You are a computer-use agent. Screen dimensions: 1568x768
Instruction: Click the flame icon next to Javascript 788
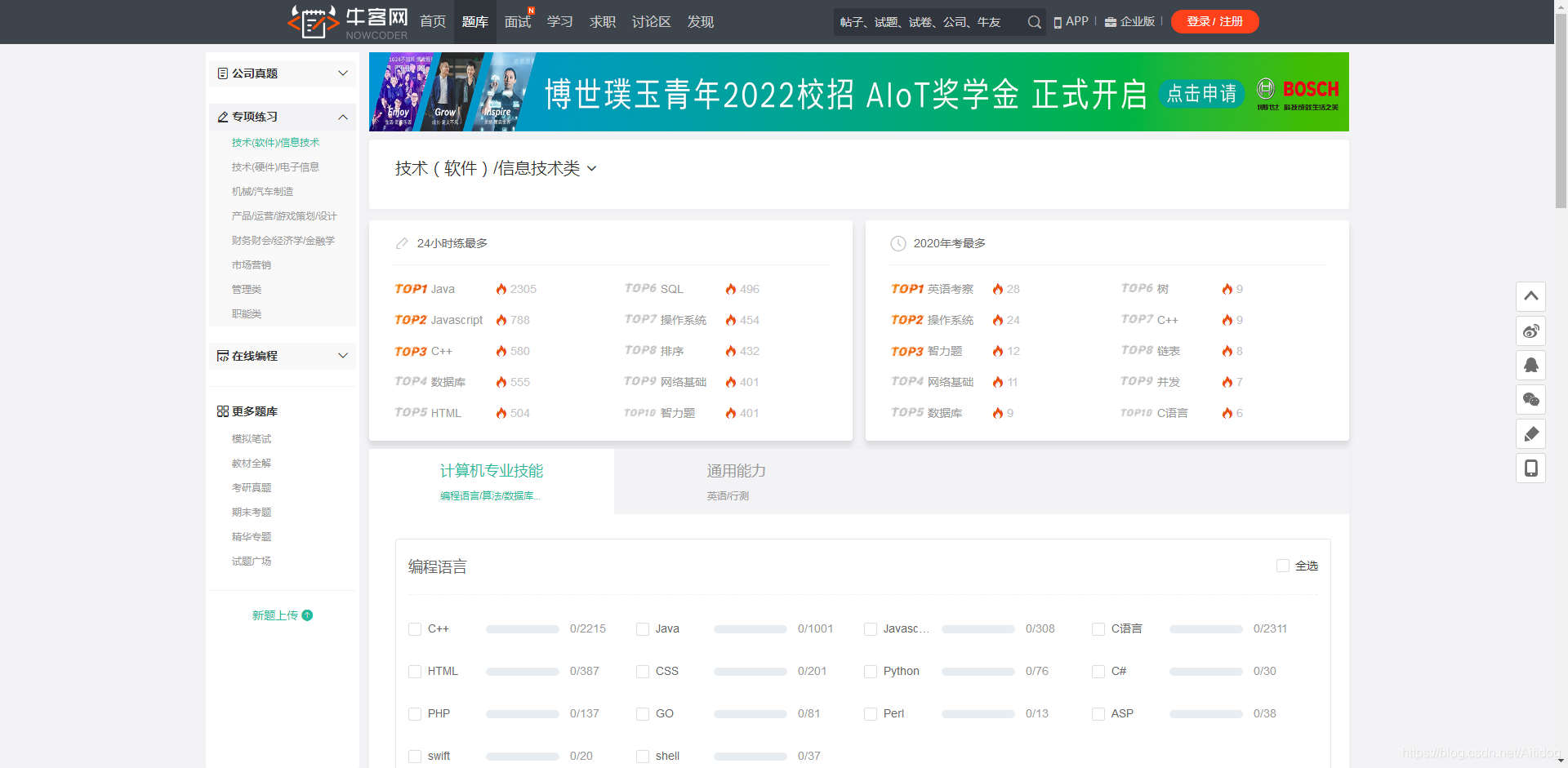pos(501,320)
